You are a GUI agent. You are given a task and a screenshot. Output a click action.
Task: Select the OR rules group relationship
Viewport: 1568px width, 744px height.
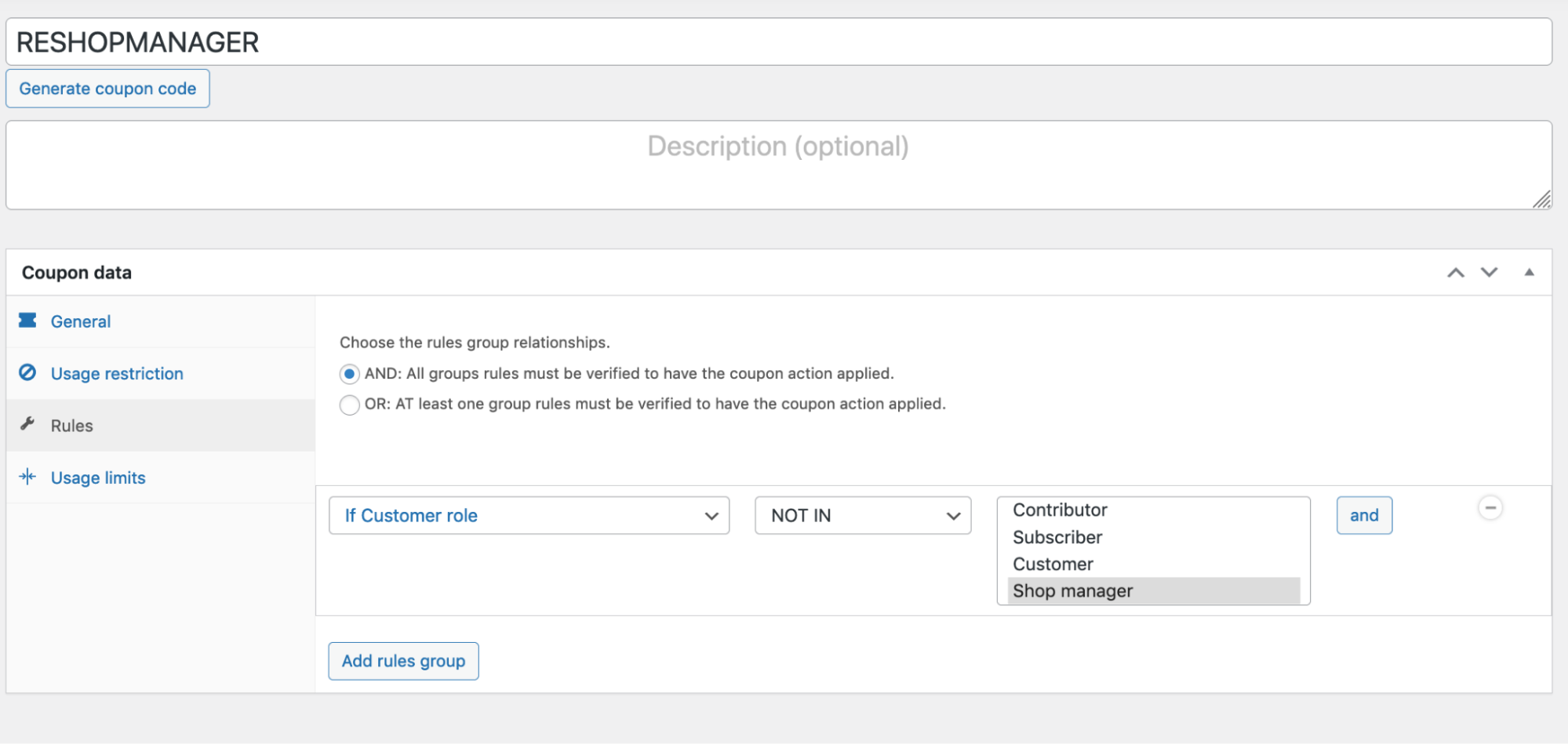point(349,405)
